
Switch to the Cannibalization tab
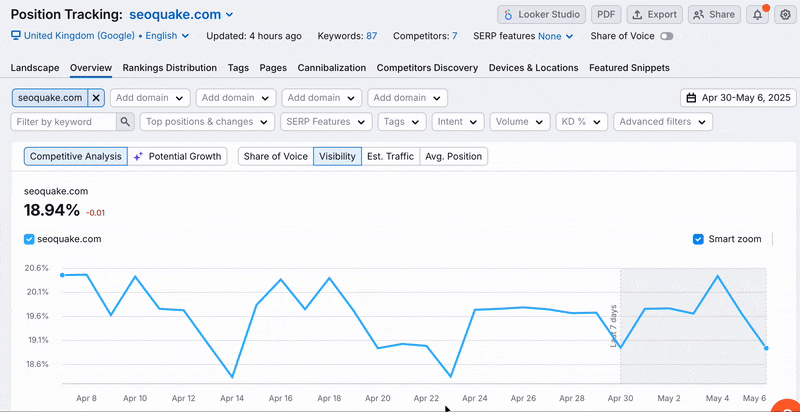(332, 68)
